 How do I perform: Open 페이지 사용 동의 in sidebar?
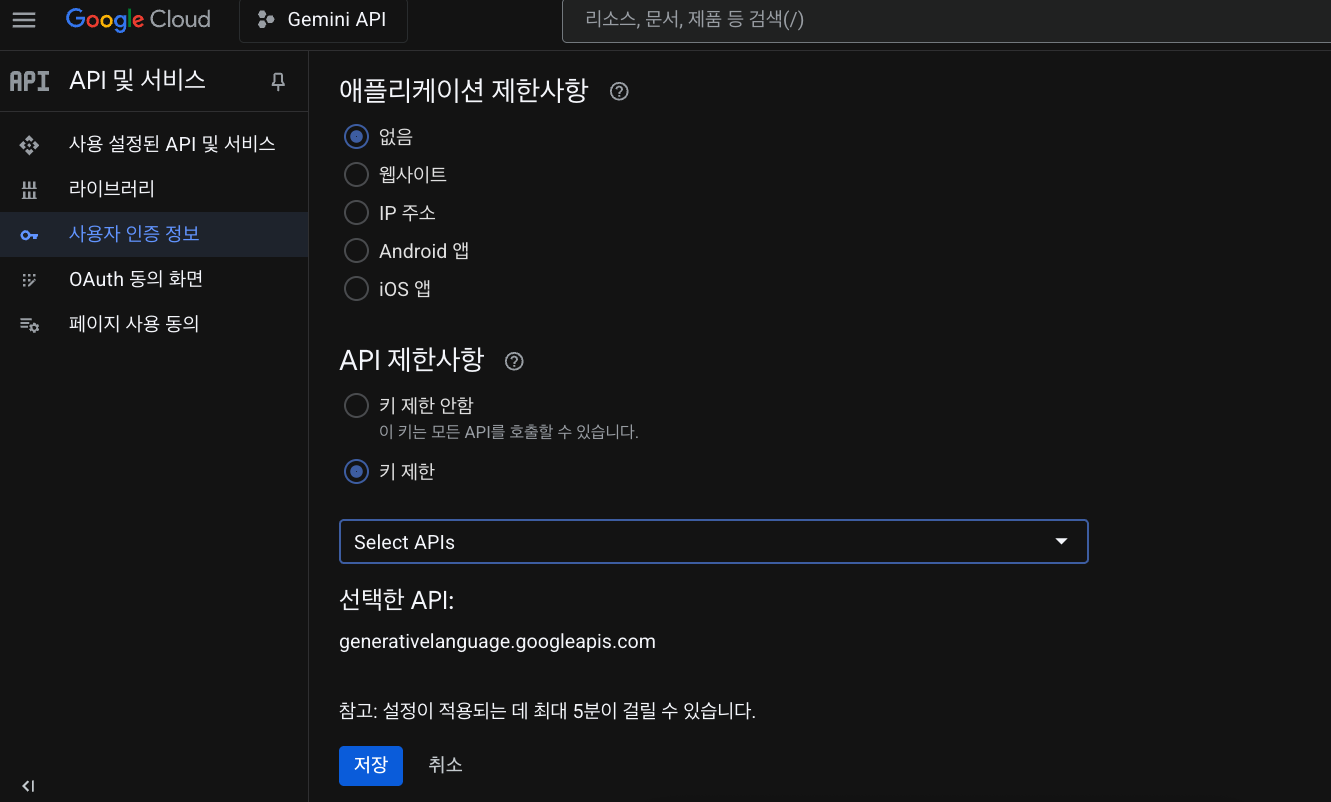pyautogui.click(x=133, y=324)
